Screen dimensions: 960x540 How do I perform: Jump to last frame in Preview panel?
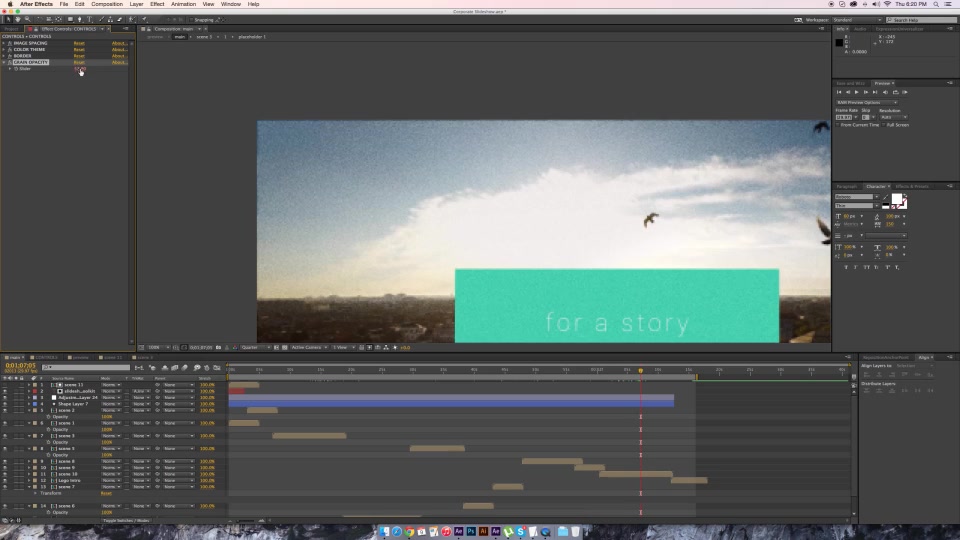coord(875,92)
